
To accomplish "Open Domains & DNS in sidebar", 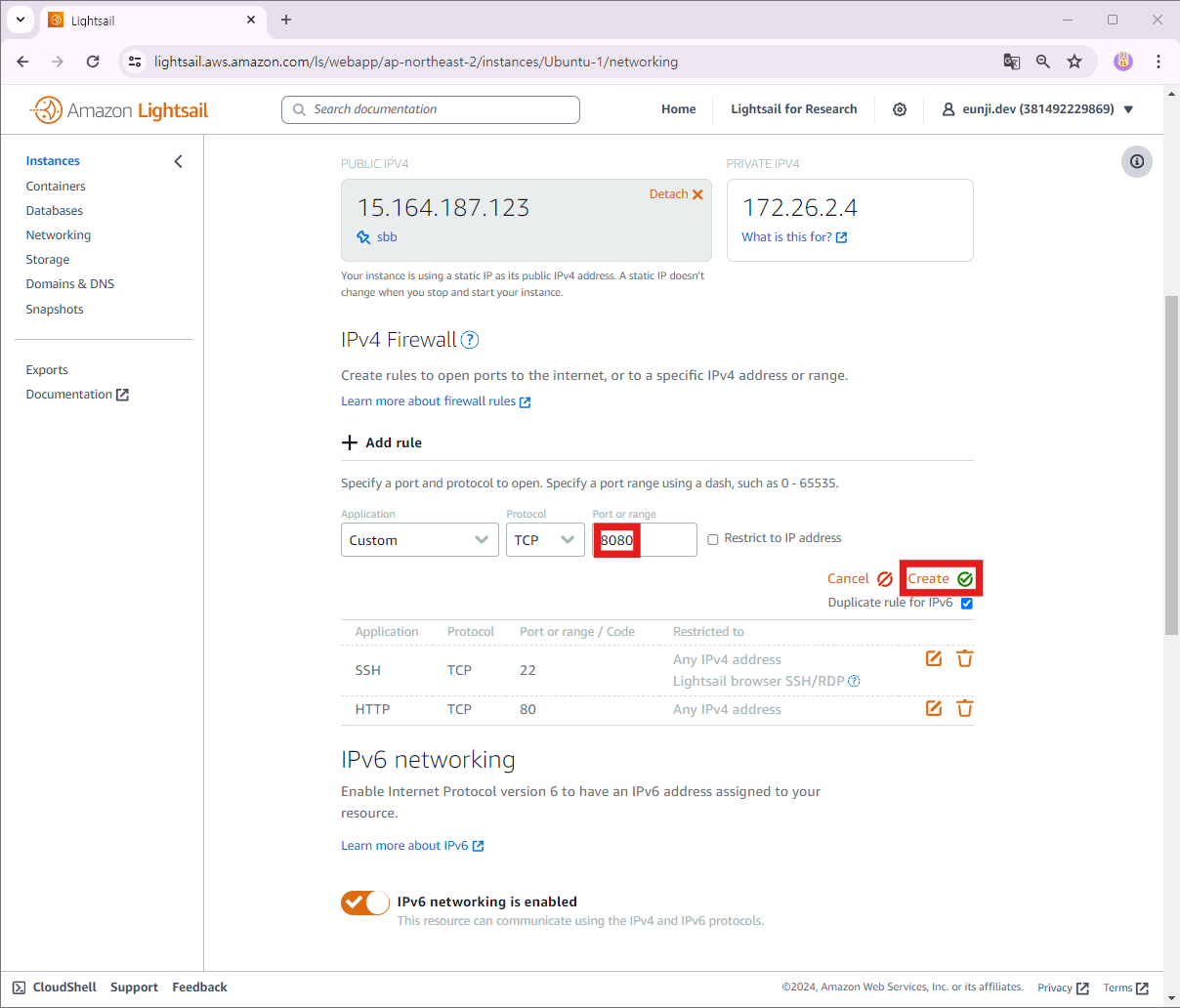I will tap(70, 284).
